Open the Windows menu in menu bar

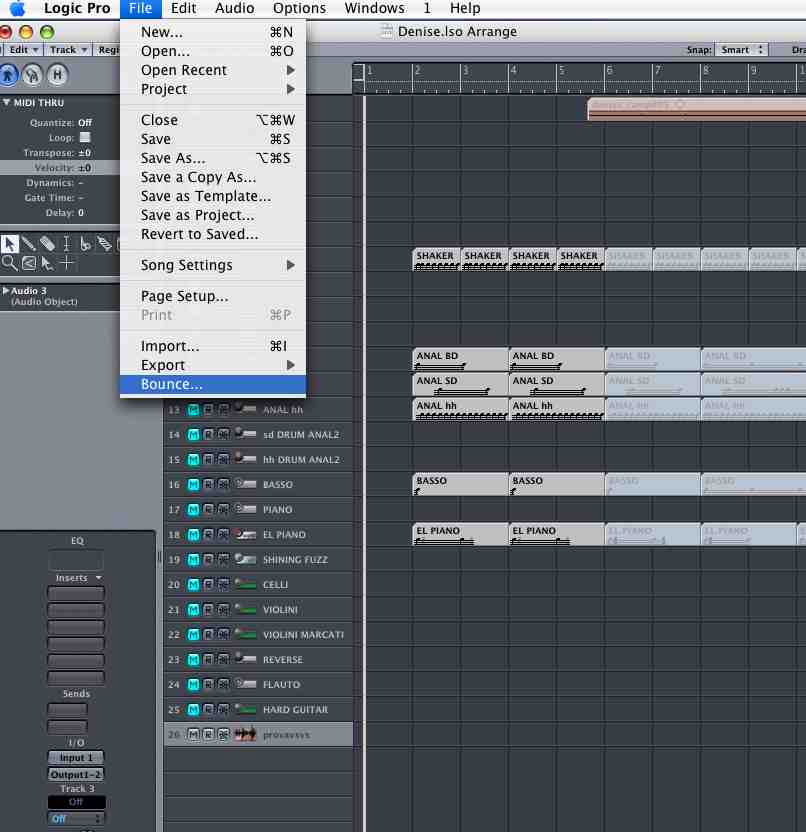click(374, 8)
